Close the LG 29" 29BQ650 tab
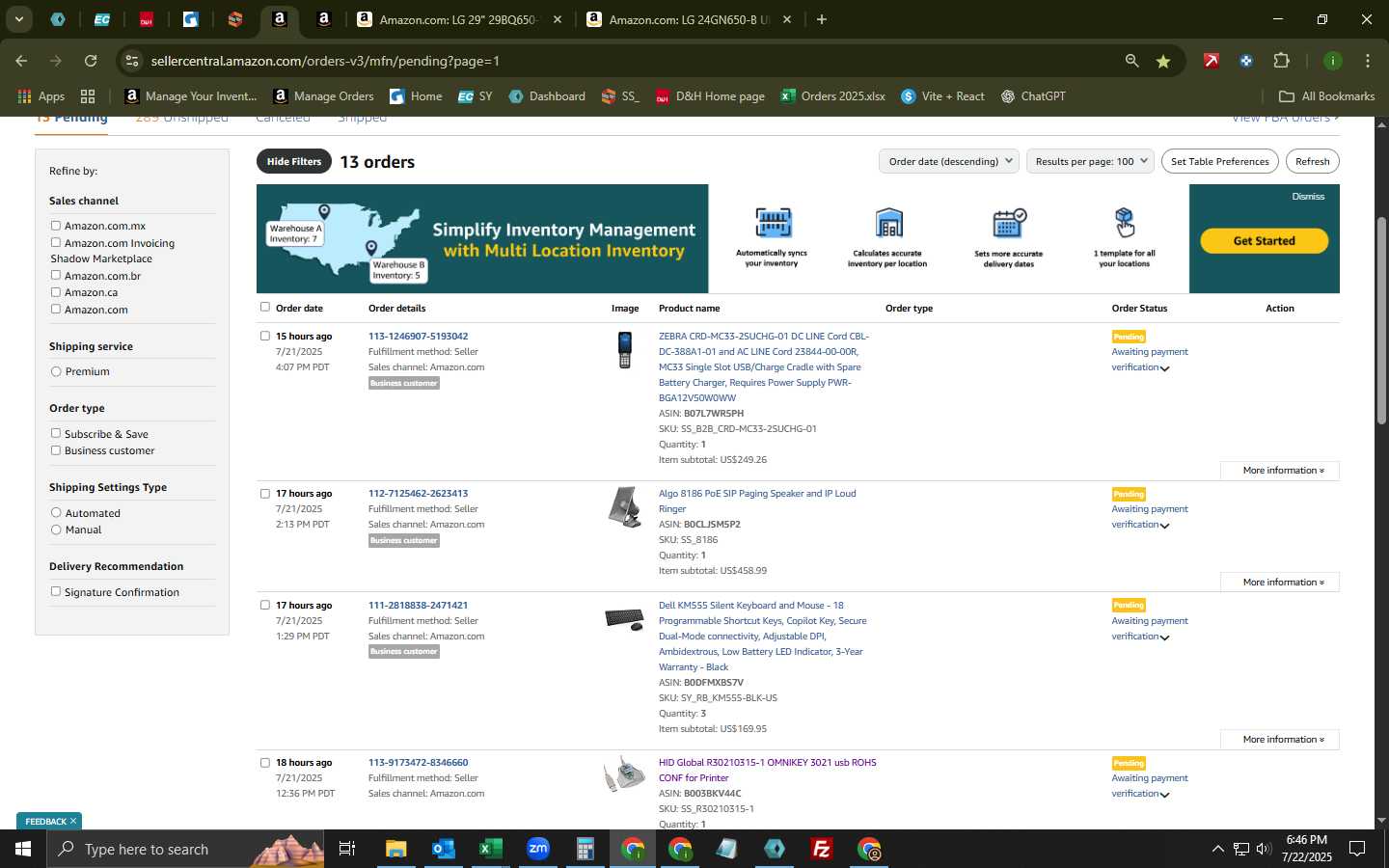Screen dimensions: 1389x868 tap(557, 19)
